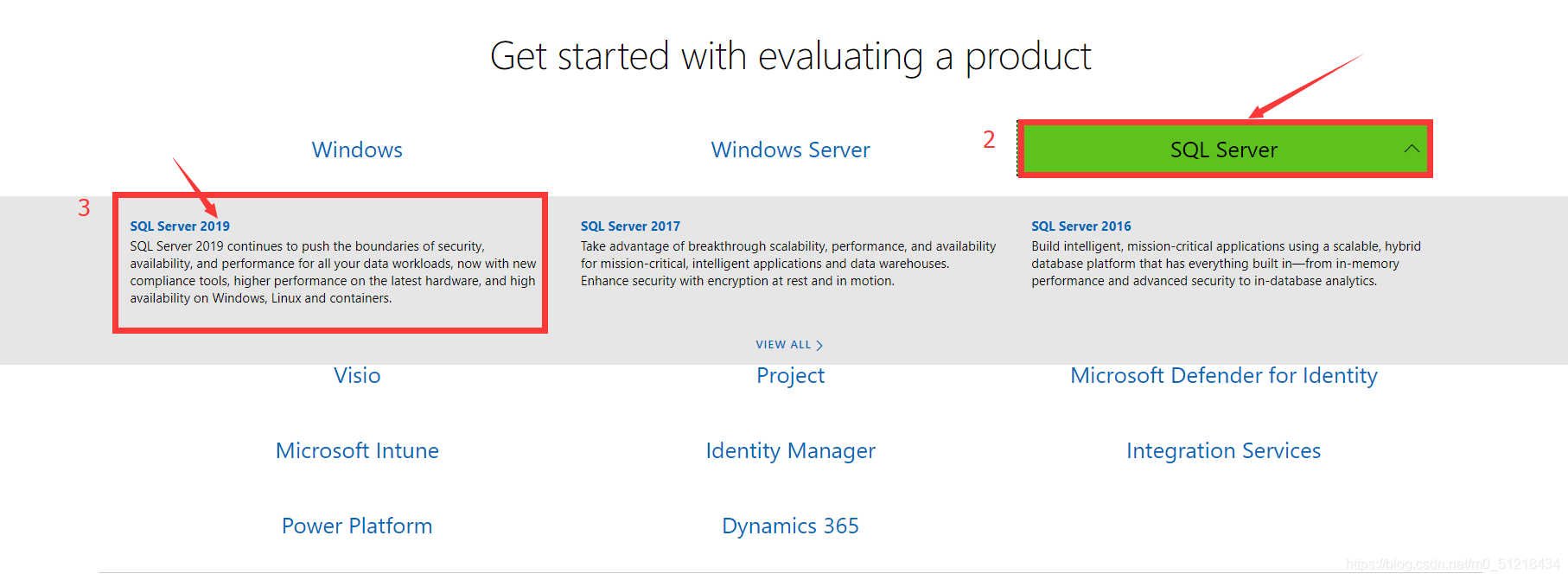Expand the Windows product category
The height and width of the screenshot is (580, 1568).
click(x=357, y=150)
